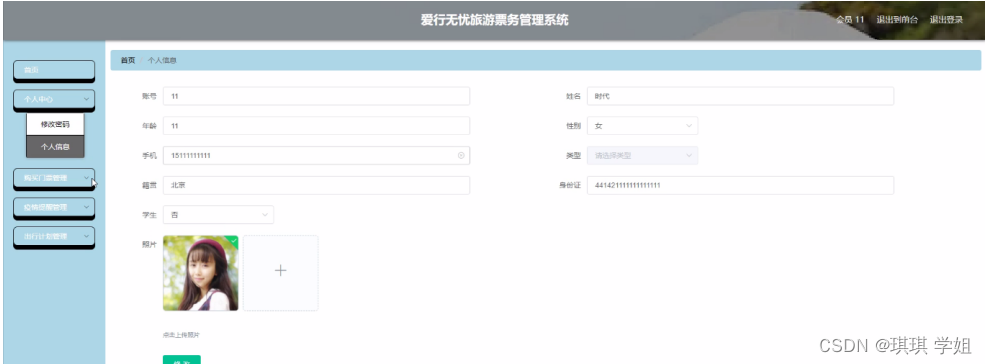Click the 会员 11 user label

pyautogui.click(x=850, y=20)
